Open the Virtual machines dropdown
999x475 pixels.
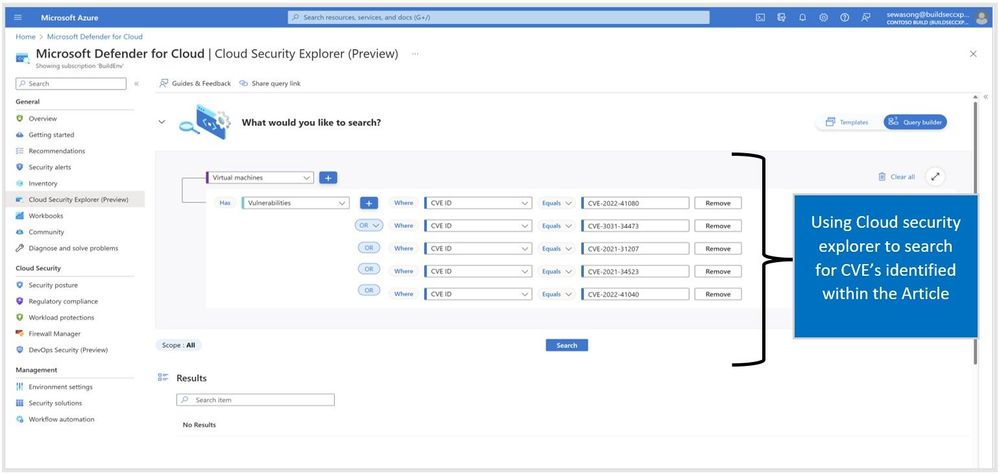point(259,178)
